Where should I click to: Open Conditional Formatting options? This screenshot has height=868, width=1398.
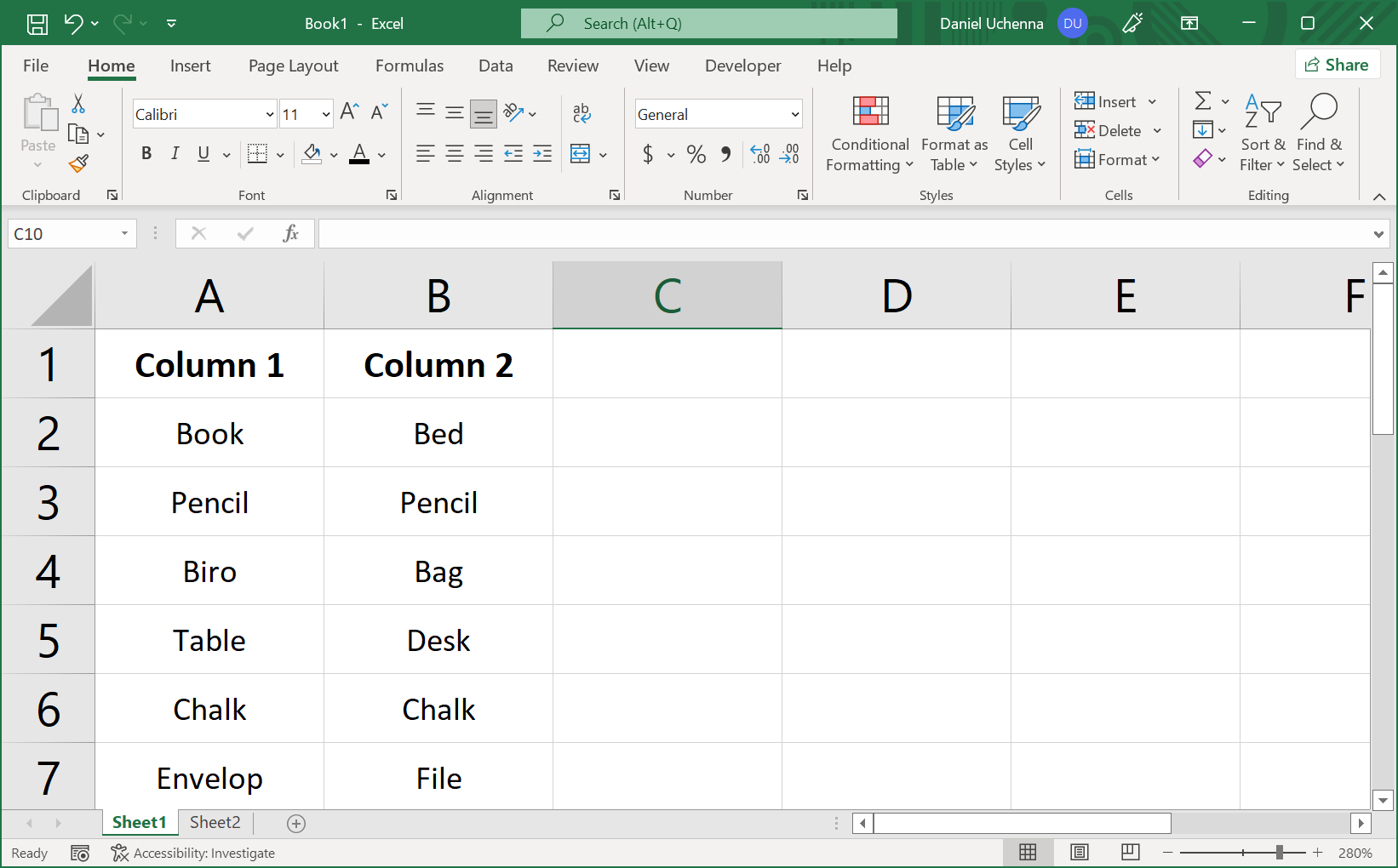[868, 134]
